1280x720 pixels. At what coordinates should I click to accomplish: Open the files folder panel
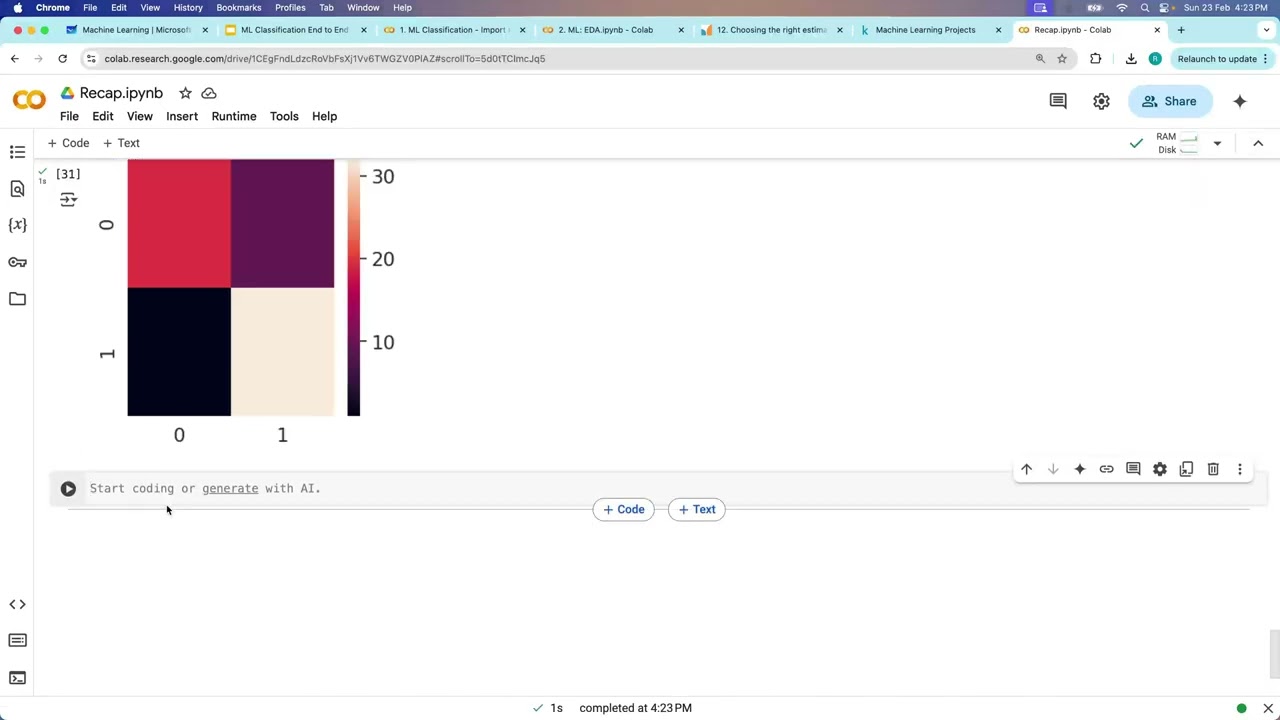tap(17, 299)
